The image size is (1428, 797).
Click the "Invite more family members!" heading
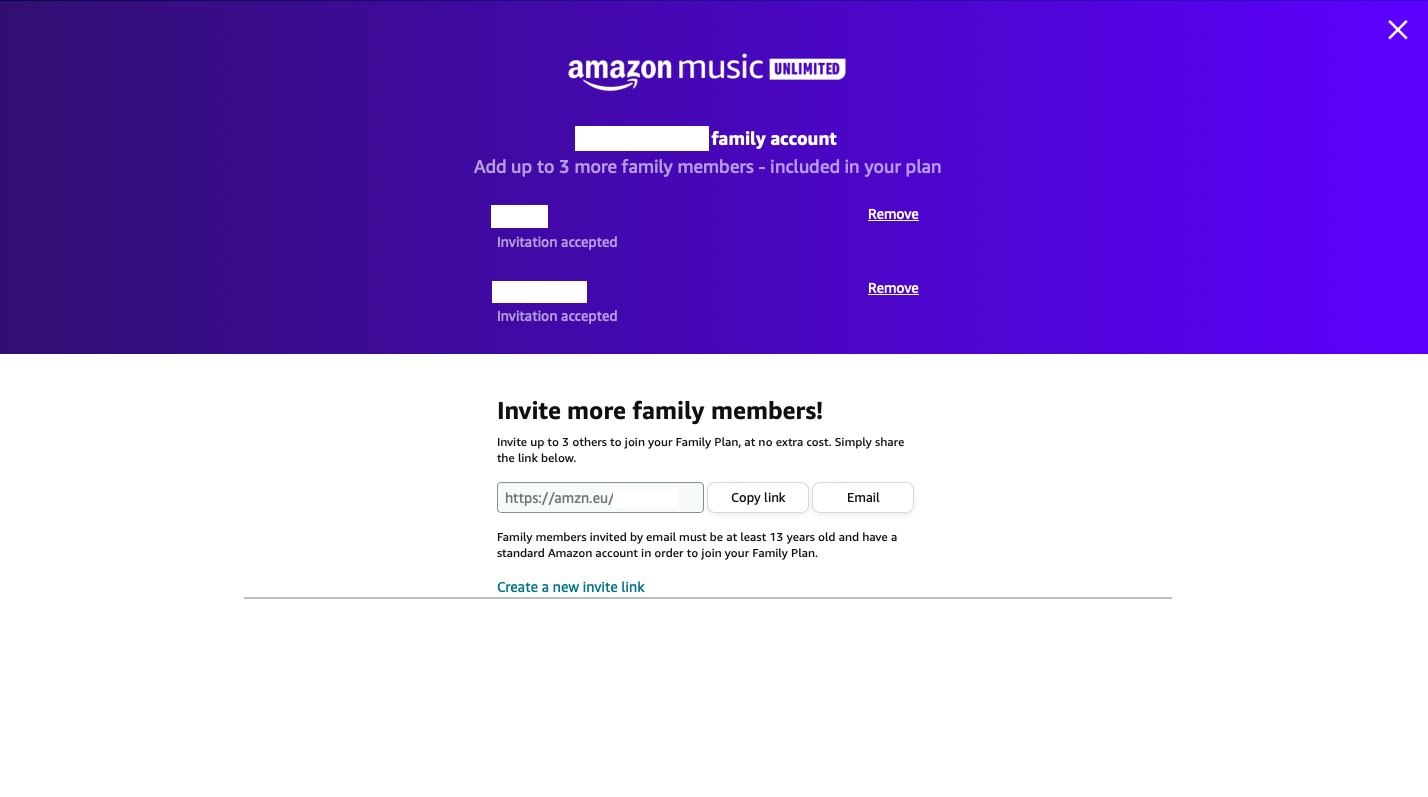660,410
